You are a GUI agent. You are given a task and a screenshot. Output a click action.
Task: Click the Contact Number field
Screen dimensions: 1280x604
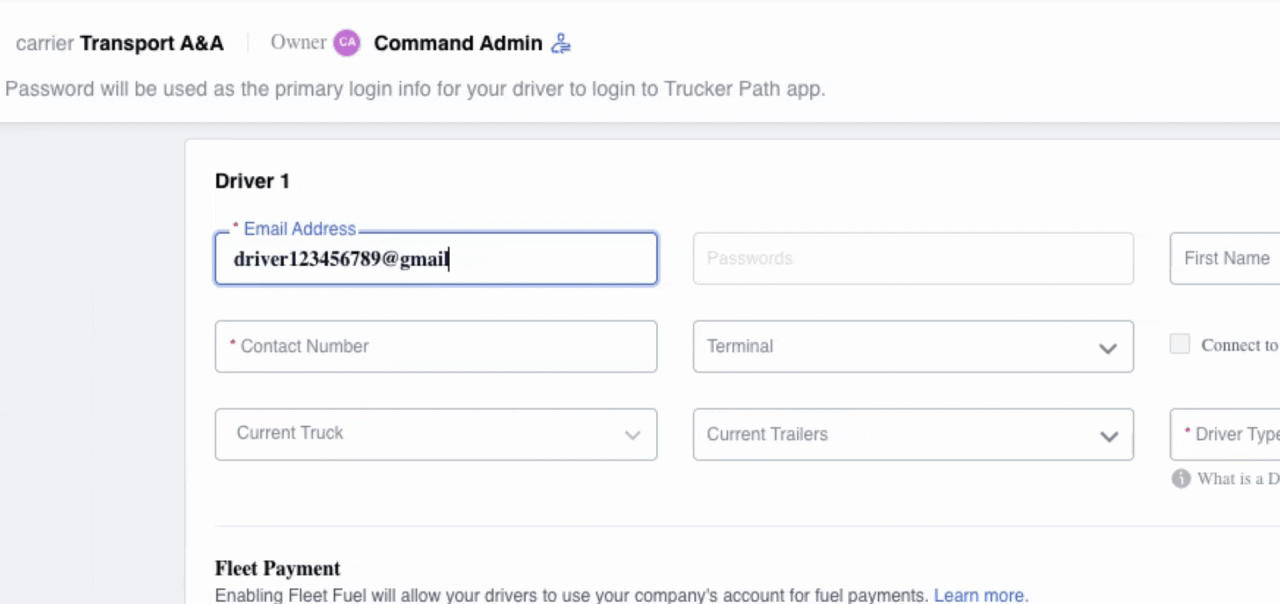(x=435, y=346)
